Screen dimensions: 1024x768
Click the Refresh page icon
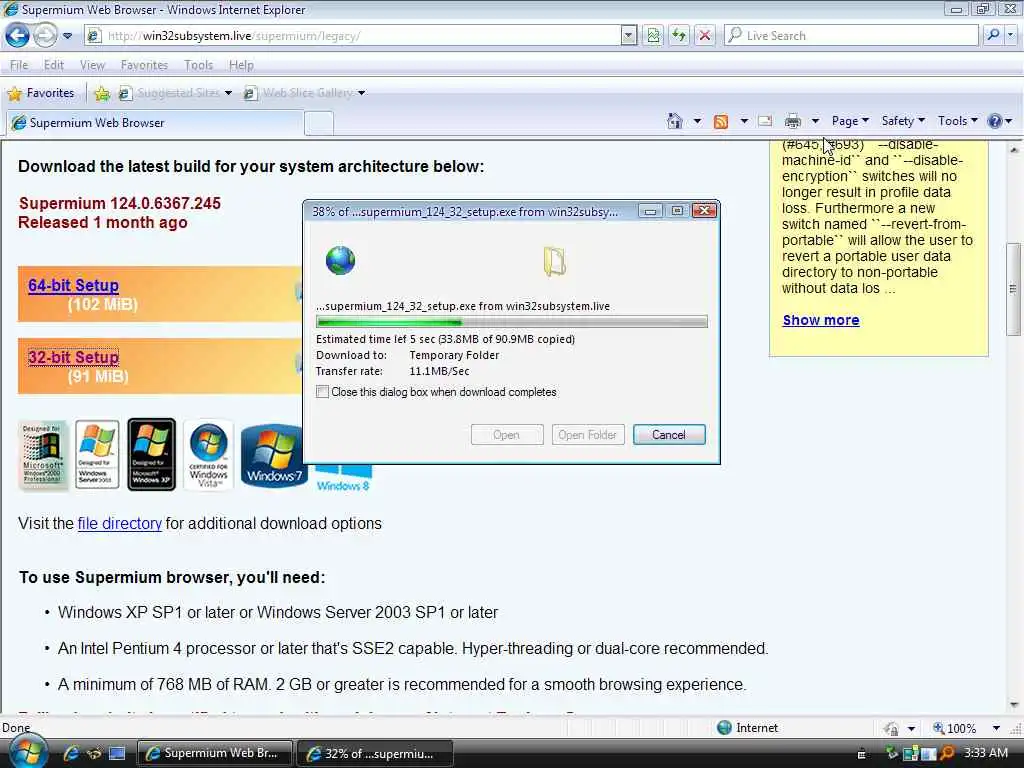coord(679,36)
